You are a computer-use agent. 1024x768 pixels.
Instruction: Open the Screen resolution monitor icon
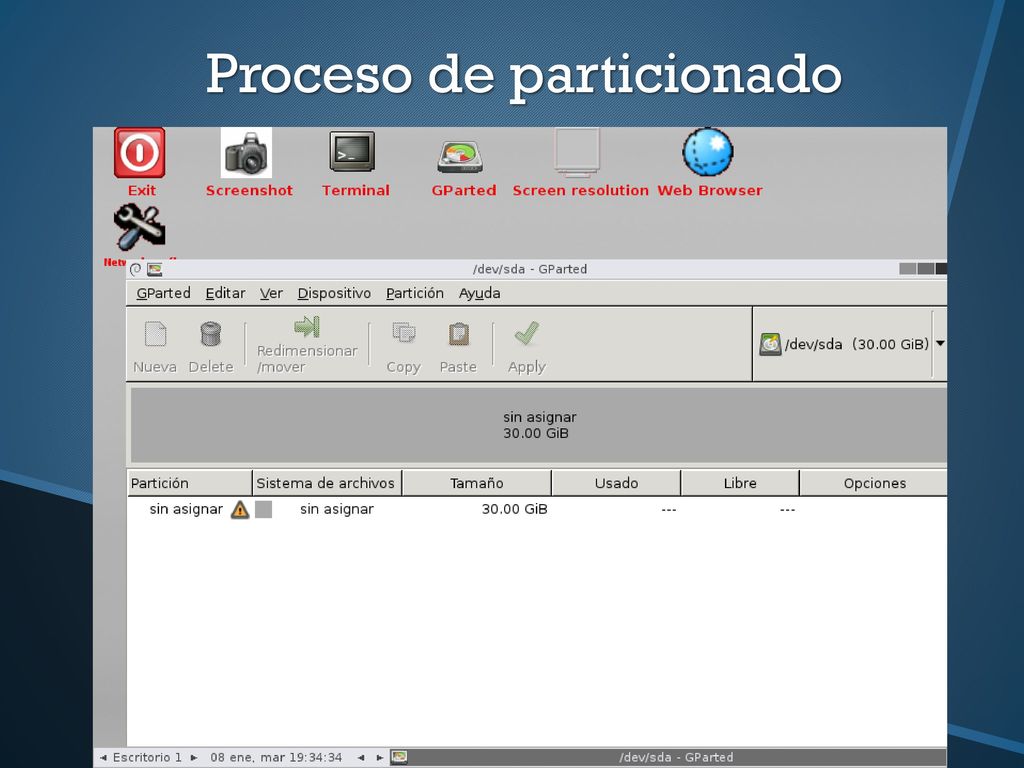click(577, 153)
